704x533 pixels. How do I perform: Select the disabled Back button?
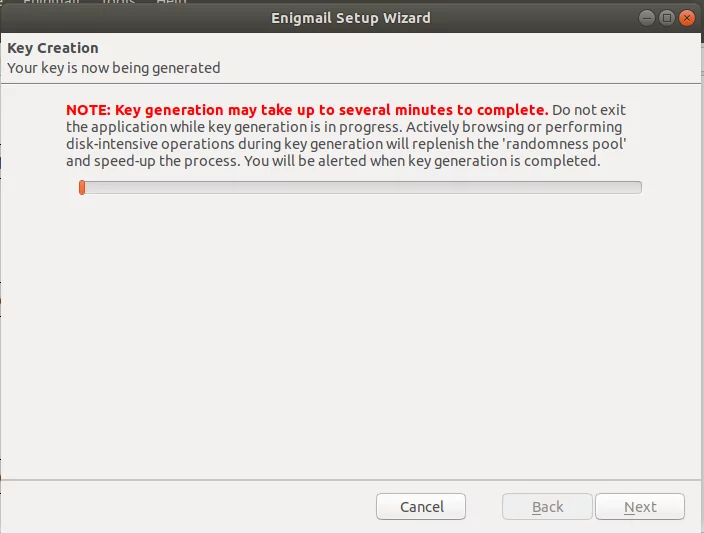coord(547,507)
